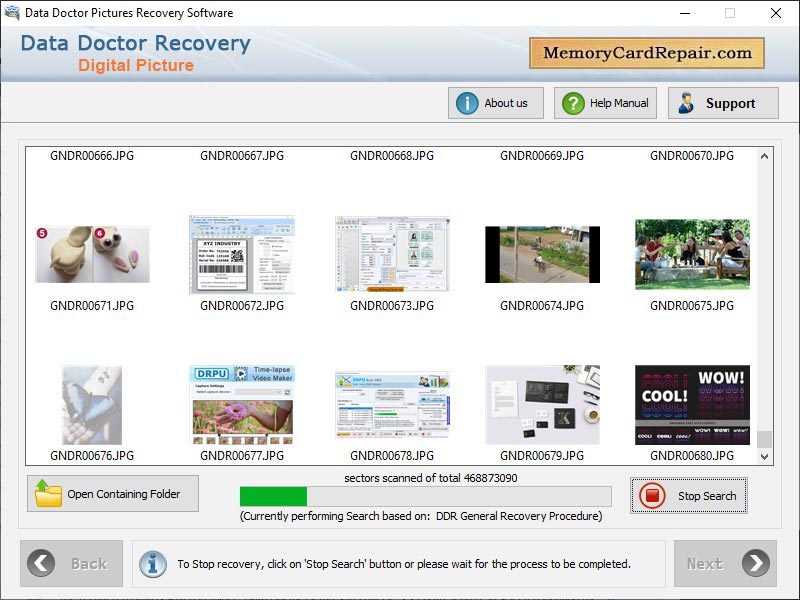The image size is (800, 600).
Task: Click the info icon beside the recovery status message
Action: [x=152, y=563]
